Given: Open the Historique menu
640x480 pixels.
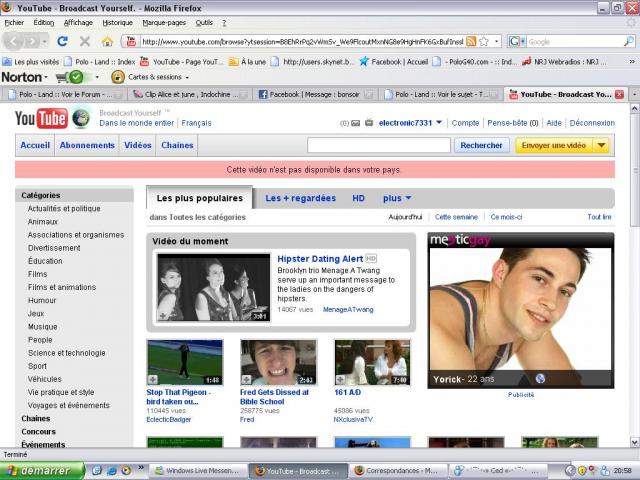Looking at the screenshot, I should pos(118,23).
